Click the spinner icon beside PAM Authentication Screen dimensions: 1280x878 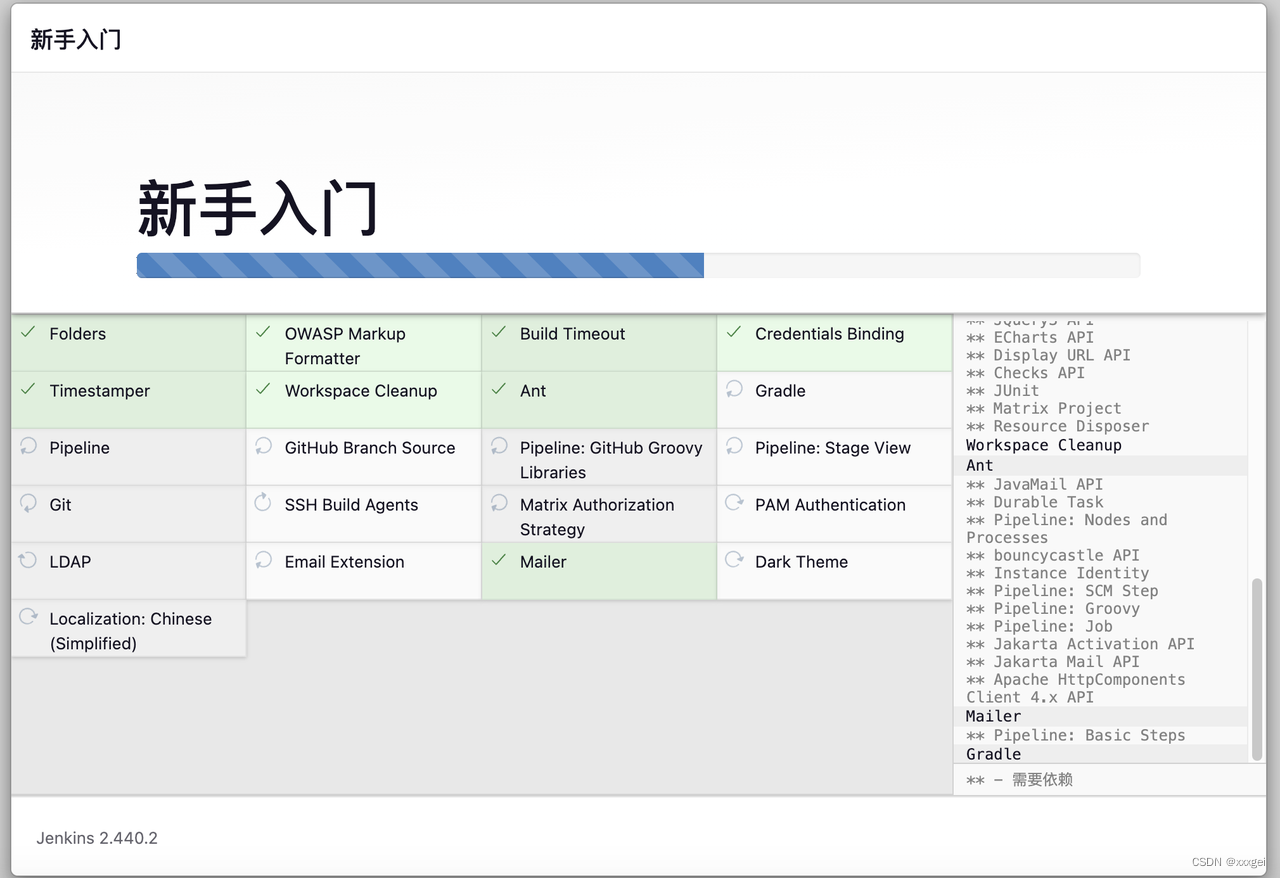pos(734,502)
